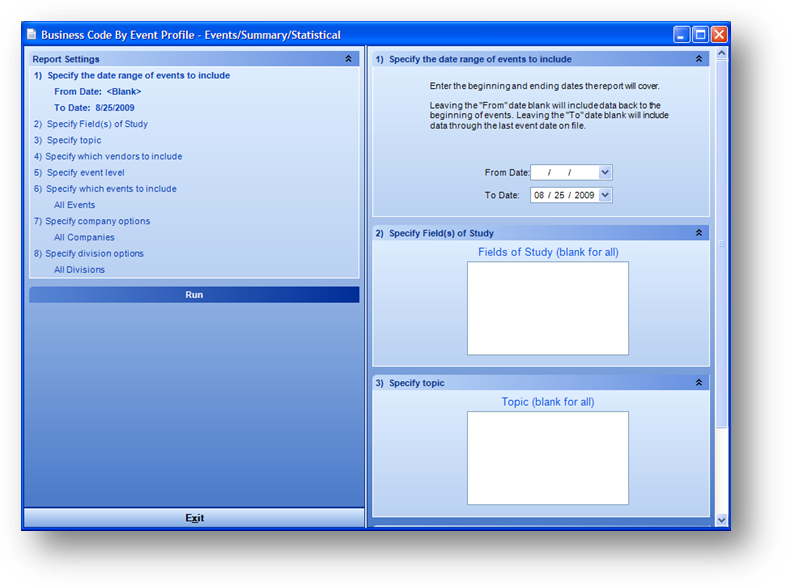Go to Specify which vendors to include
The height and width of the screenshot is (586, 786).
coord(108,156)
